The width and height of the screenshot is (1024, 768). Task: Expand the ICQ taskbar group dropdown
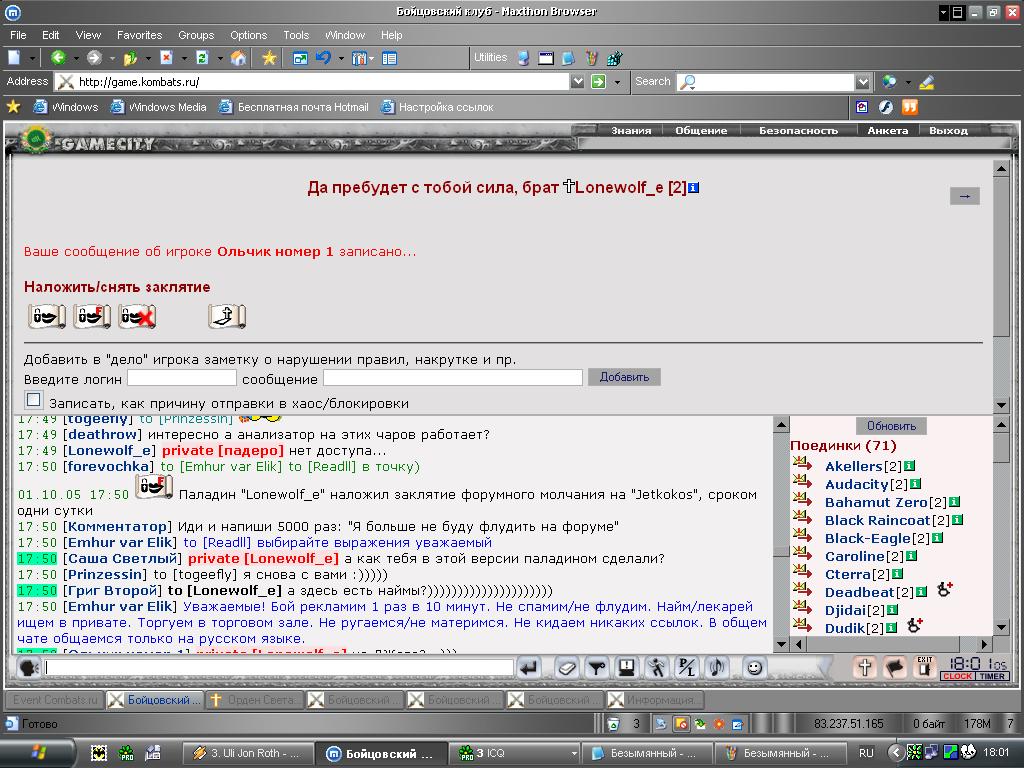tap(574, 754)
